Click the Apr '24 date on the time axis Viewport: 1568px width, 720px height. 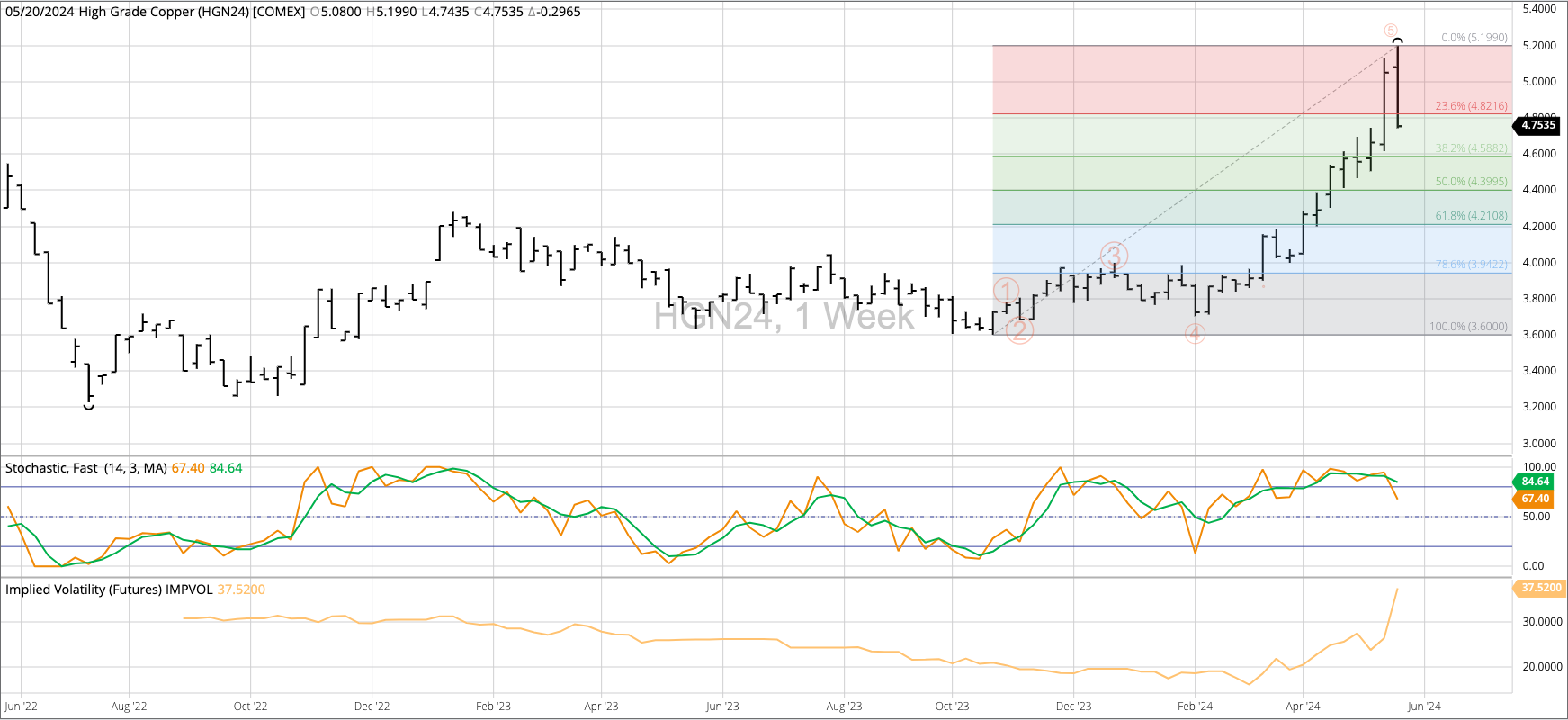(1302, 706)
